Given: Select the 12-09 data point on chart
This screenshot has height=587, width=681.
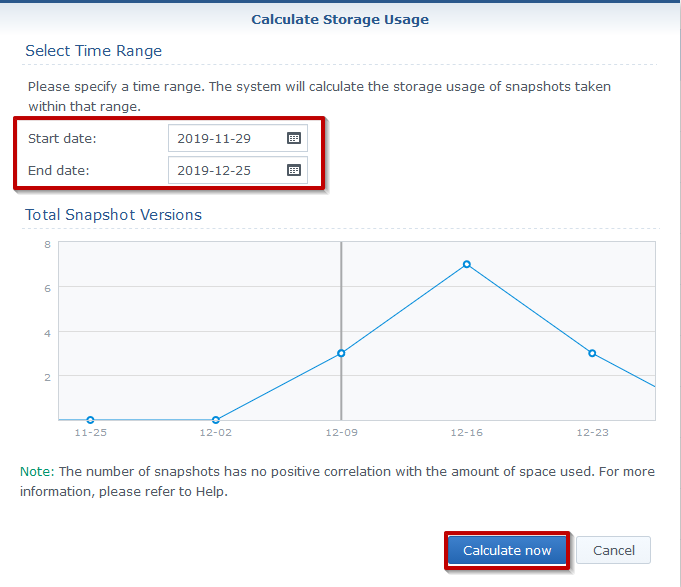Looking at the screenshot, I should [x=341, y=353].
